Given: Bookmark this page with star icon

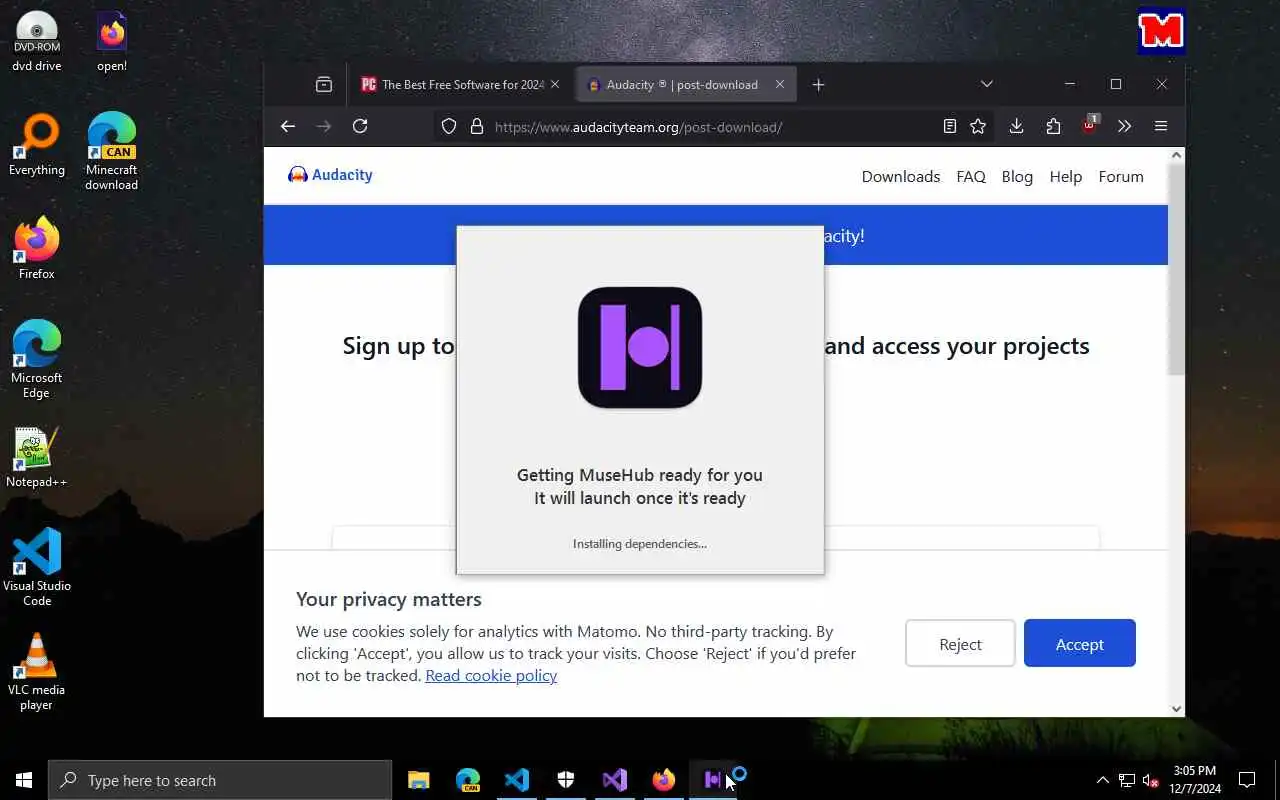Looking at the screenshot, I should (978, 126).
